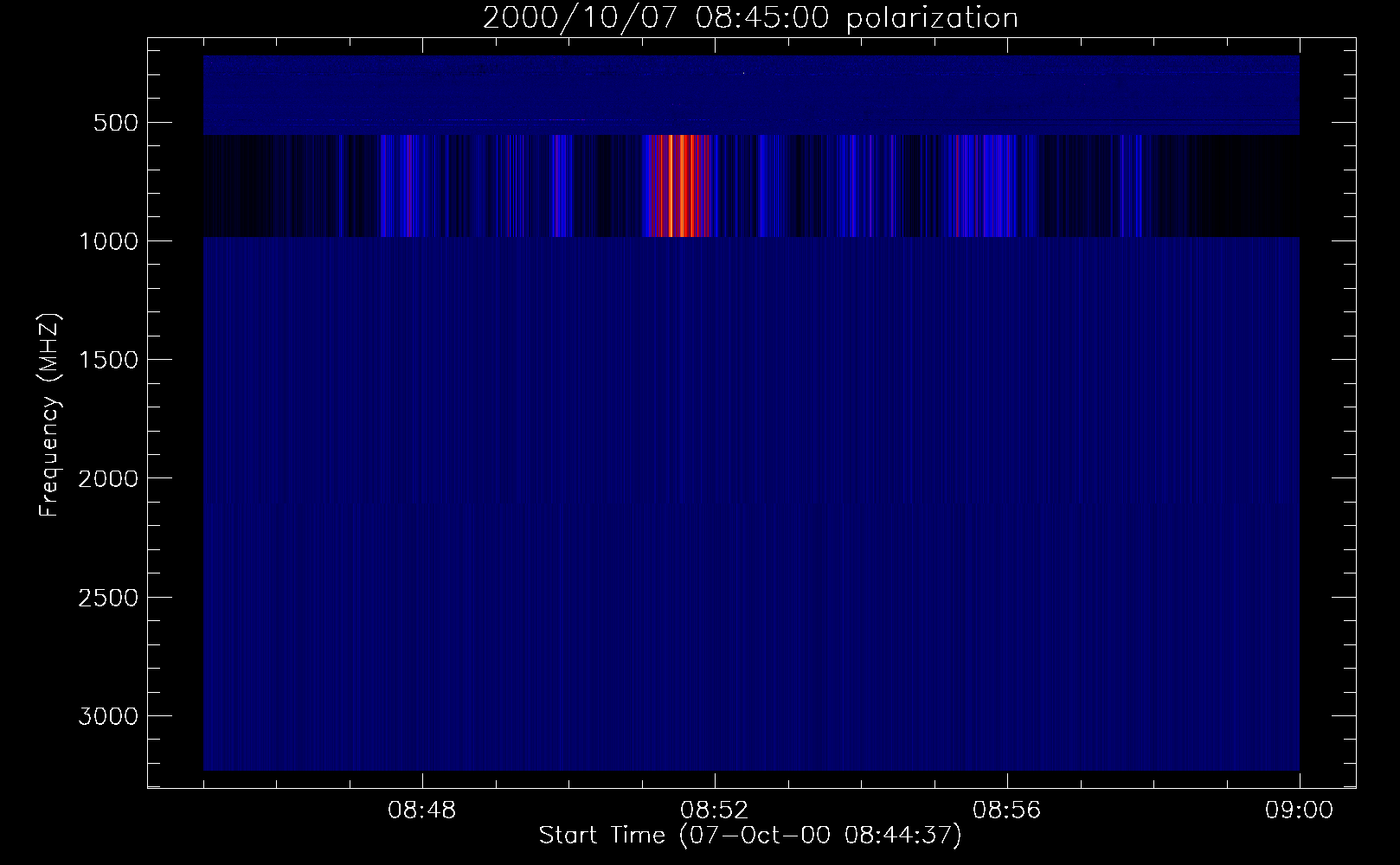Click the 500 frequency tick label
Viewport: 1400px width, 865px height.
click(117, 123)
